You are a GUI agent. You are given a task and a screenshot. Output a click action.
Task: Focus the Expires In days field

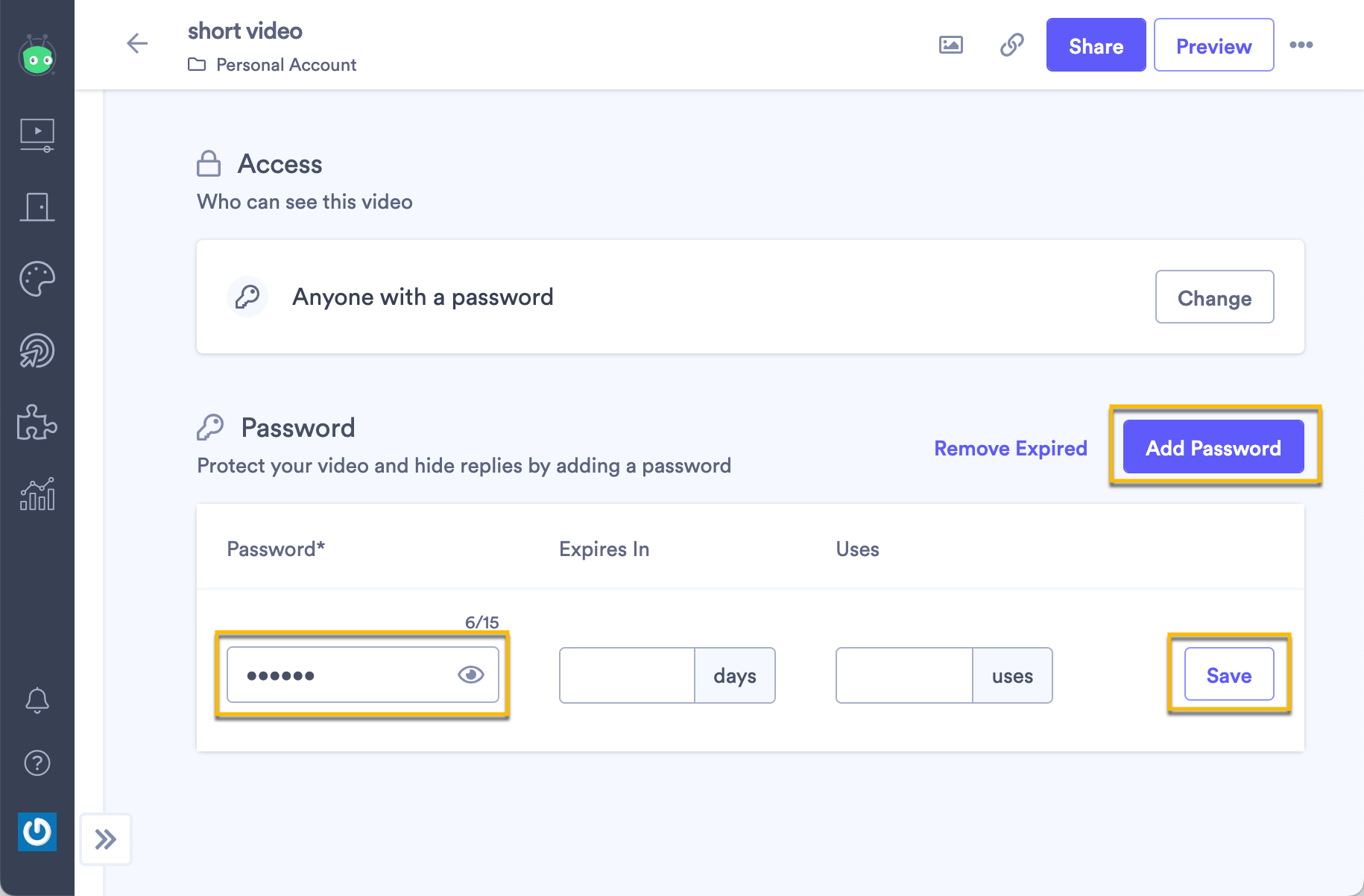point(628,675)
